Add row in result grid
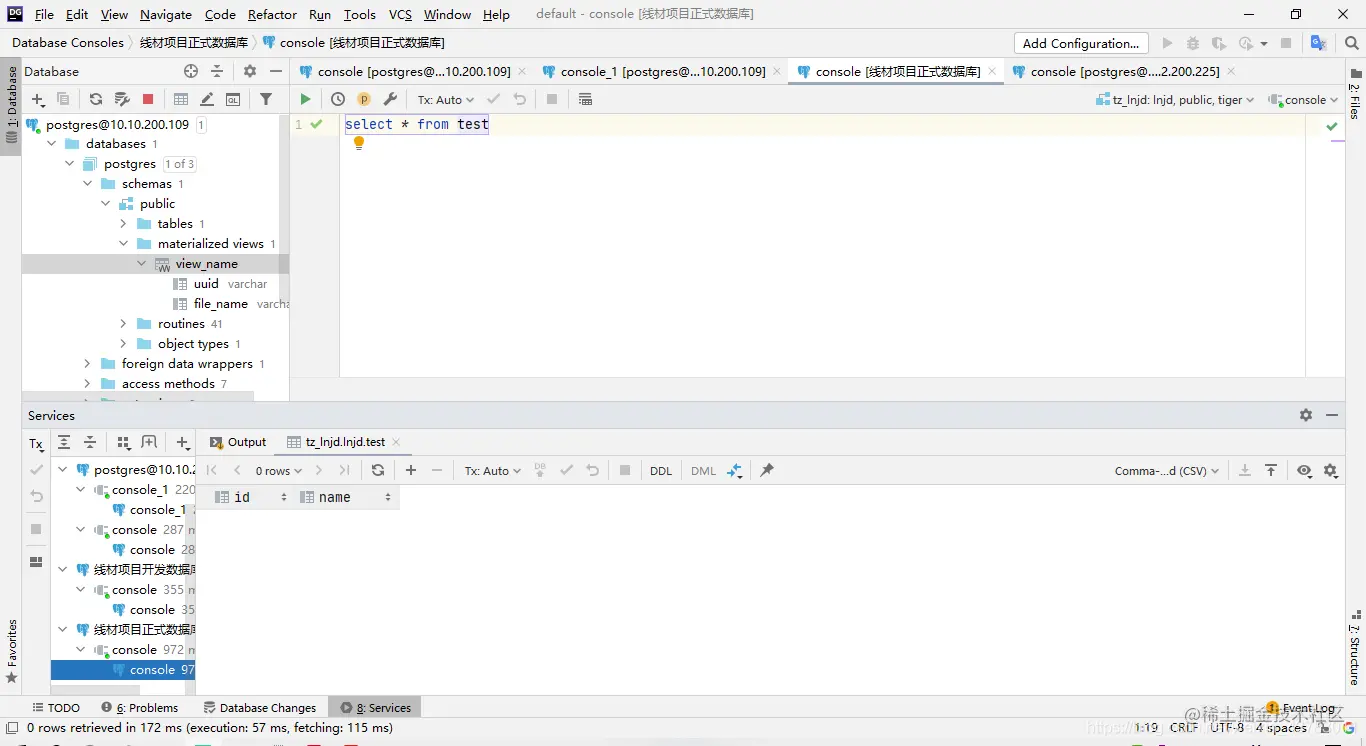 [411, 470]
